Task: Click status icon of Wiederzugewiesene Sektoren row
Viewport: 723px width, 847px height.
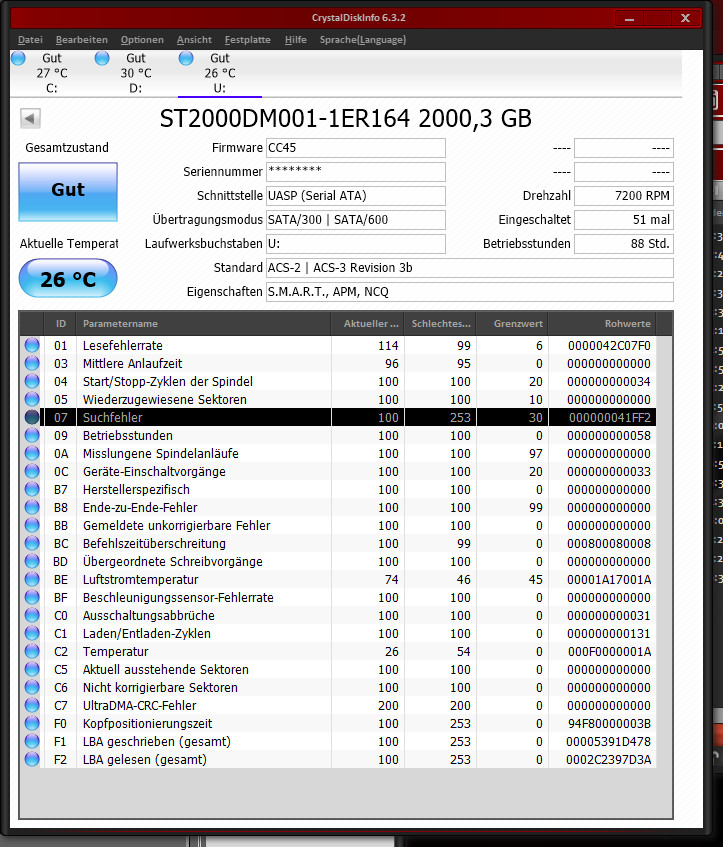Action: click(x=32, y=399)
